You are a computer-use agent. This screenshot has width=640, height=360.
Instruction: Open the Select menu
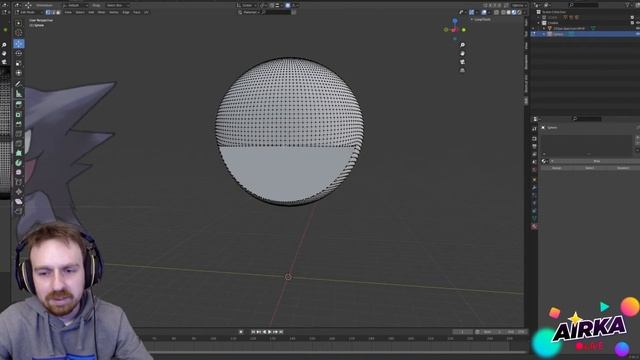tap(80, 12)
